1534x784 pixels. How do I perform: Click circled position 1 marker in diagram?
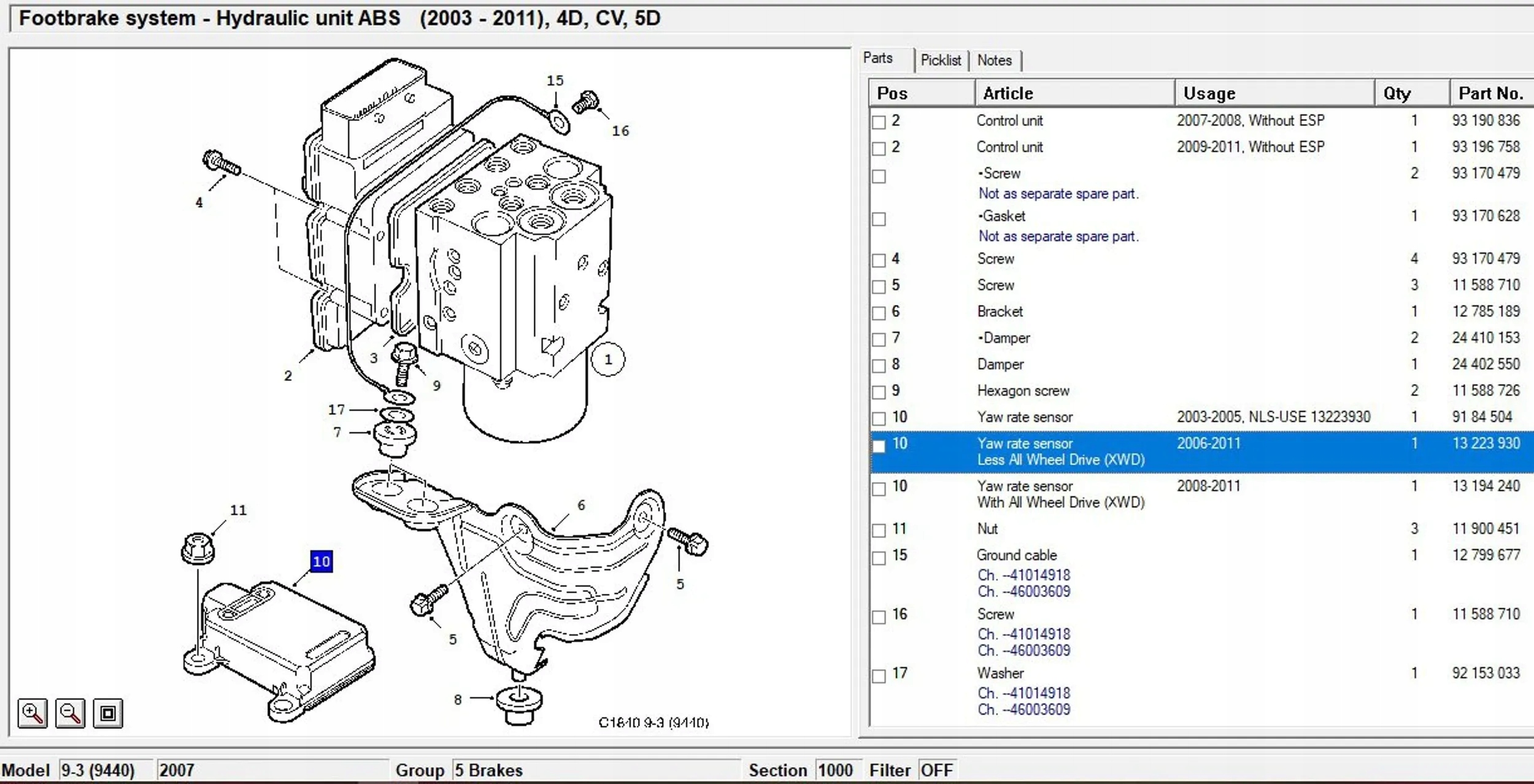[607, 359]
